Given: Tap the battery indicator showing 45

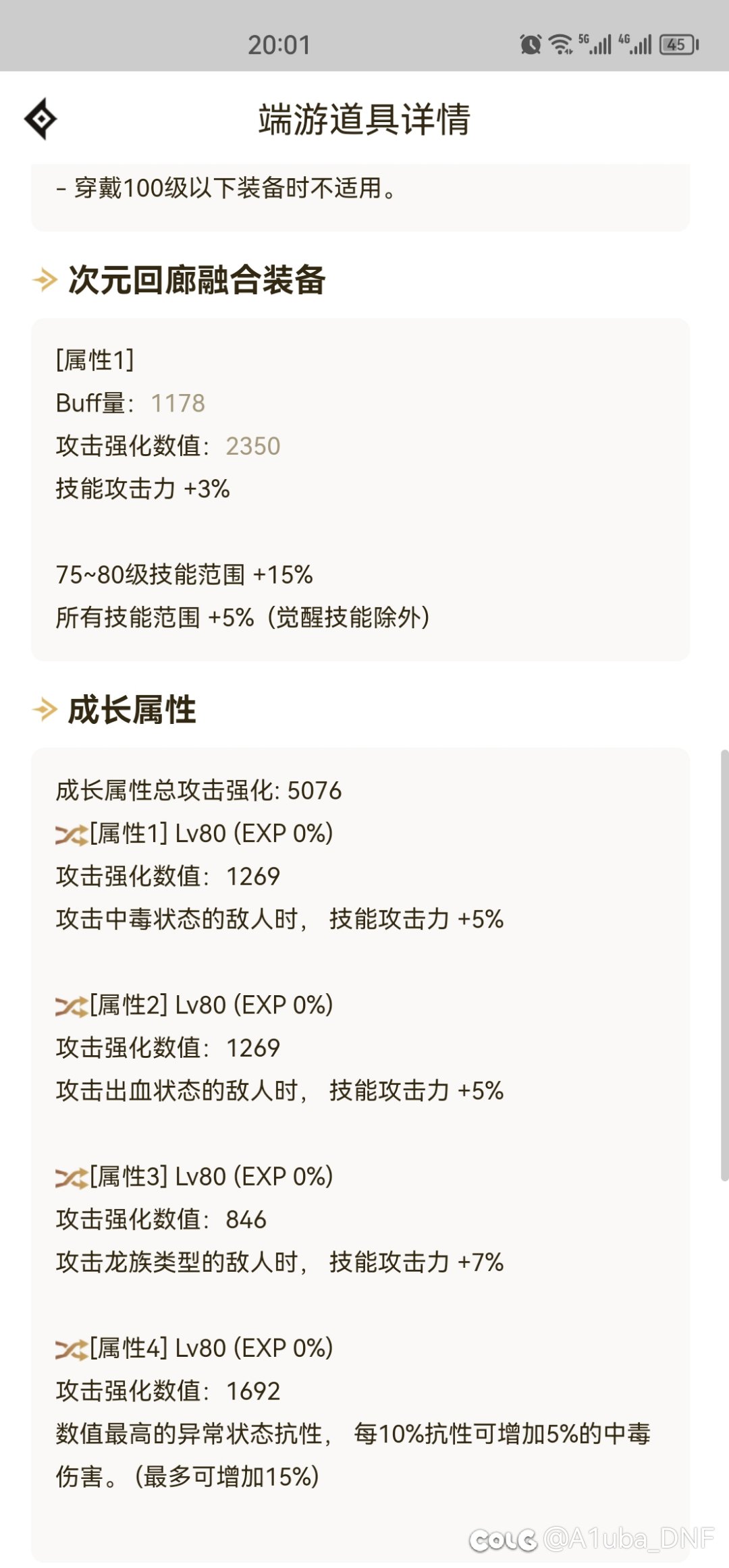Looking at the screenshot, I should tap(679, 45).
